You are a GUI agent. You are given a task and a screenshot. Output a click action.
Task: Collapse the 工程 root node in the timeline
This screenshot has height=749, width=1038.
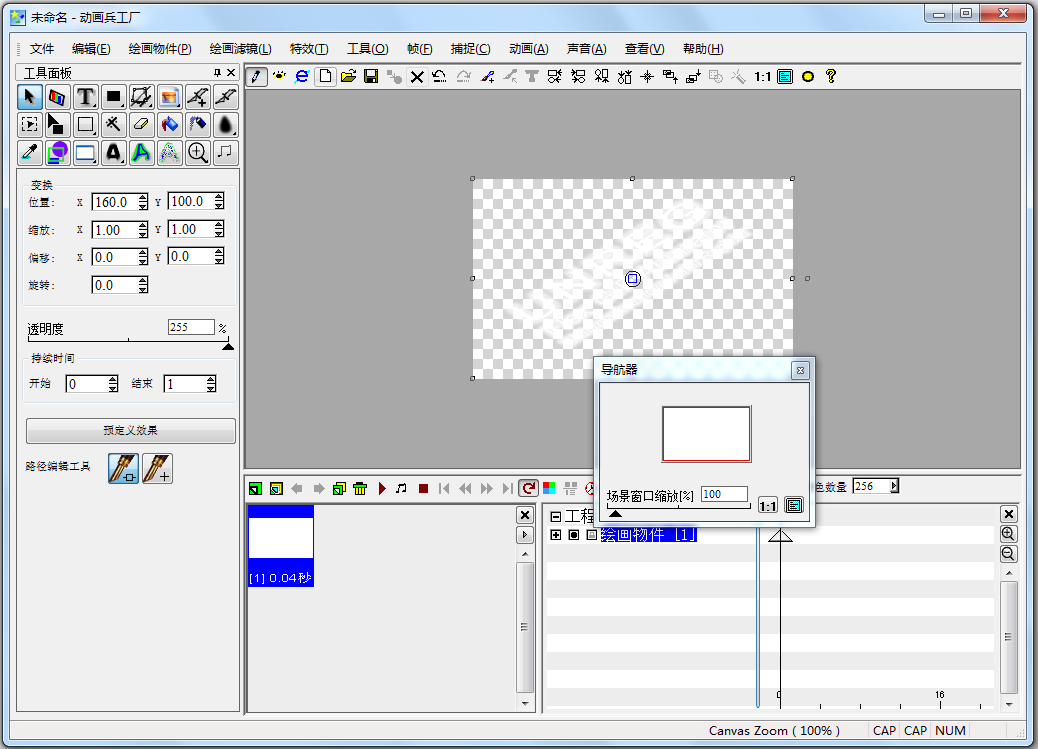(556, 517)
